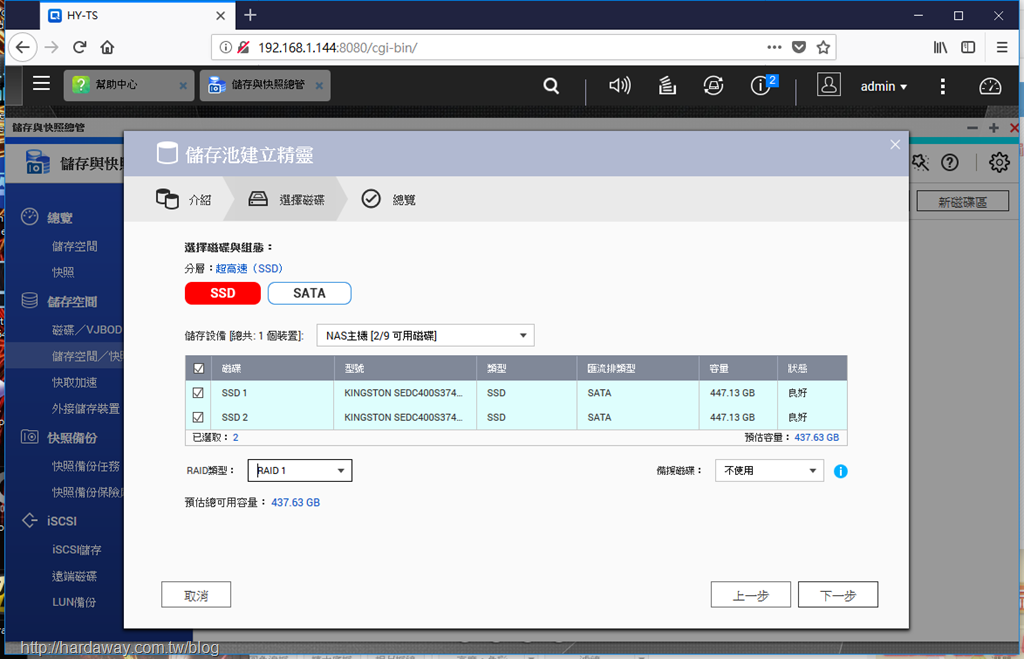Image resolution: width=1024 pixels, height=659 pixels.
Task: Open the RAID type dropdown showing RAID 1
Action: (300, 470)
